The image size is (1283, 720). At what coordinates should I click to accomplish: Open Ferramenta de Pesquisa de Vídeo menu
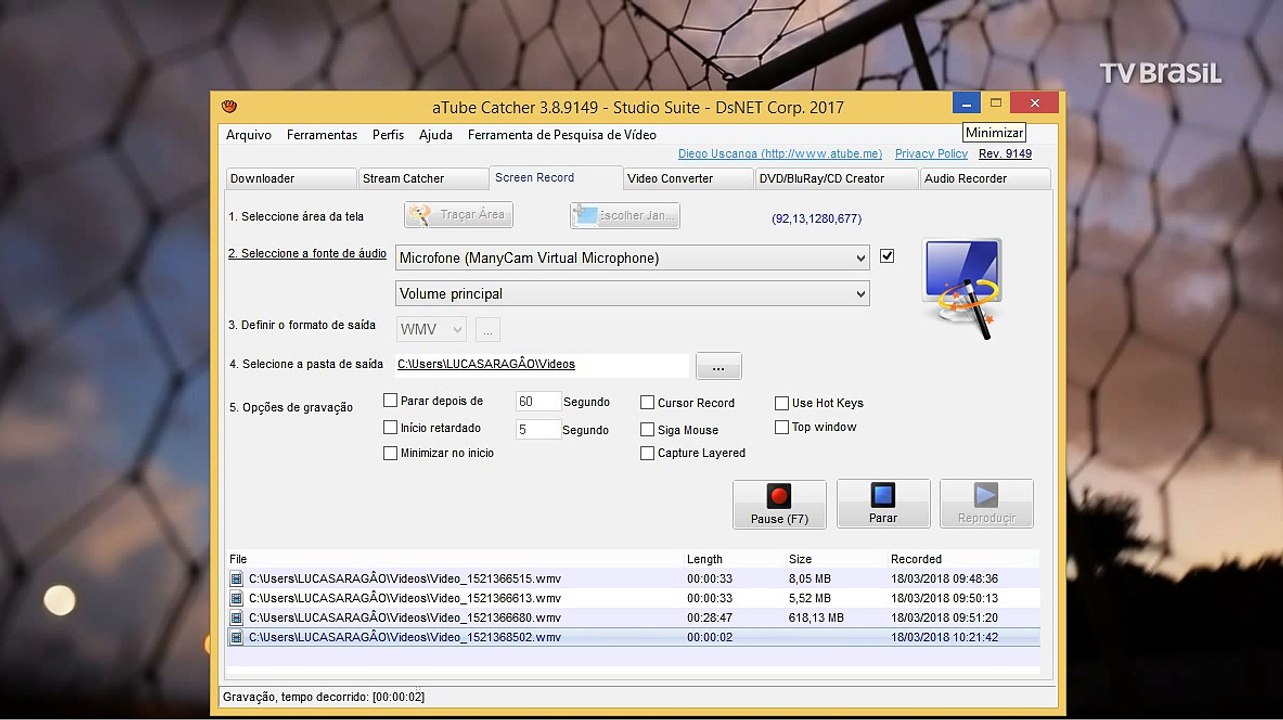tap(562, 135)
